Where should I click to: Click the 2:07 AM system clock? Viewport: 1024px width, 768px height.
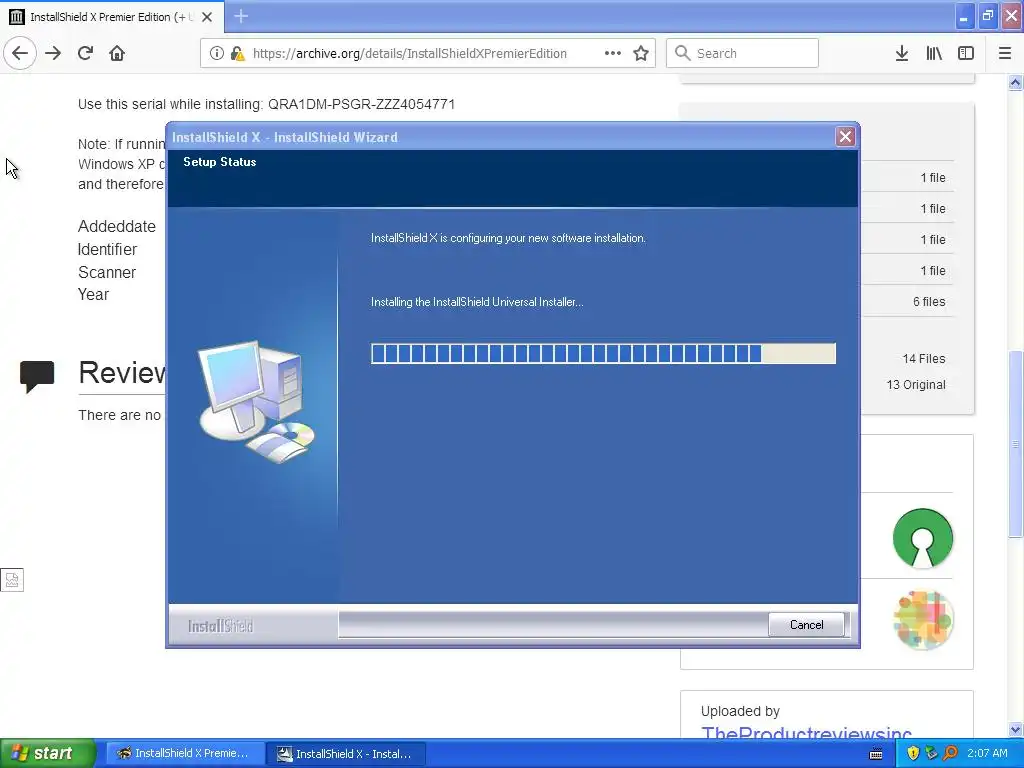(x=987, y=753)
